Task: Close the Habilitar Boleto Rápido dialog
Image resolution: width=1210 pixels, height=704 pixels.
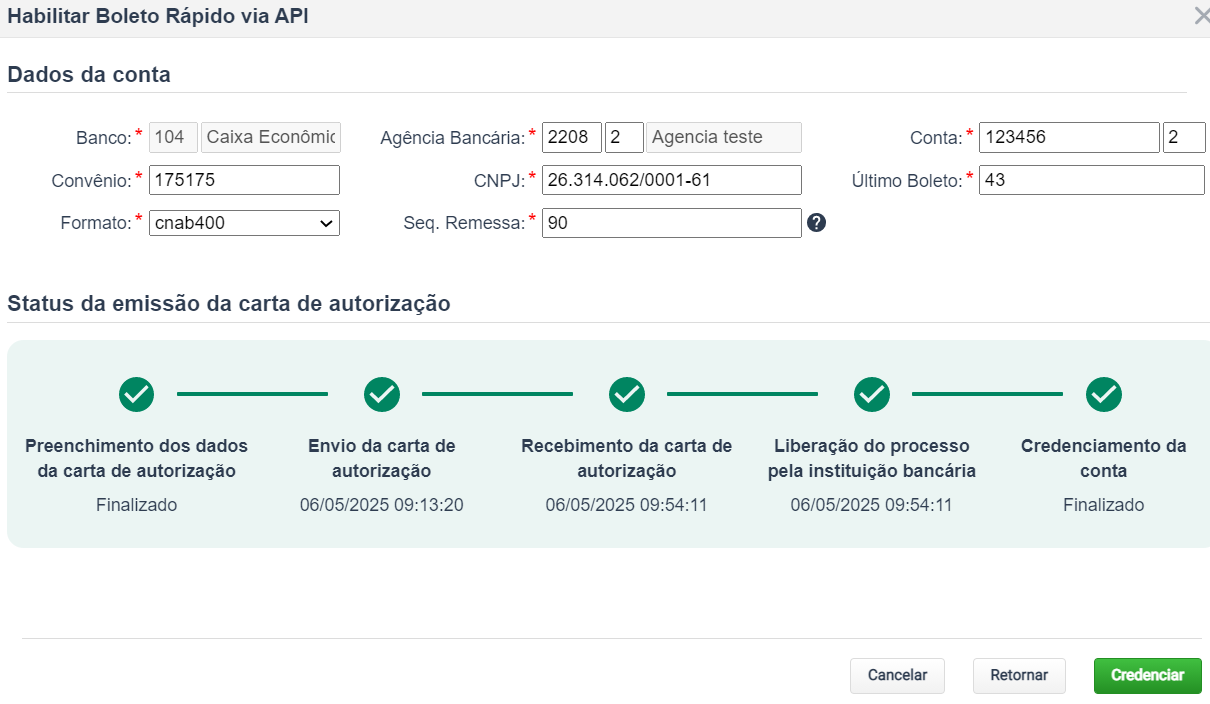Action: click(1201, 17)
